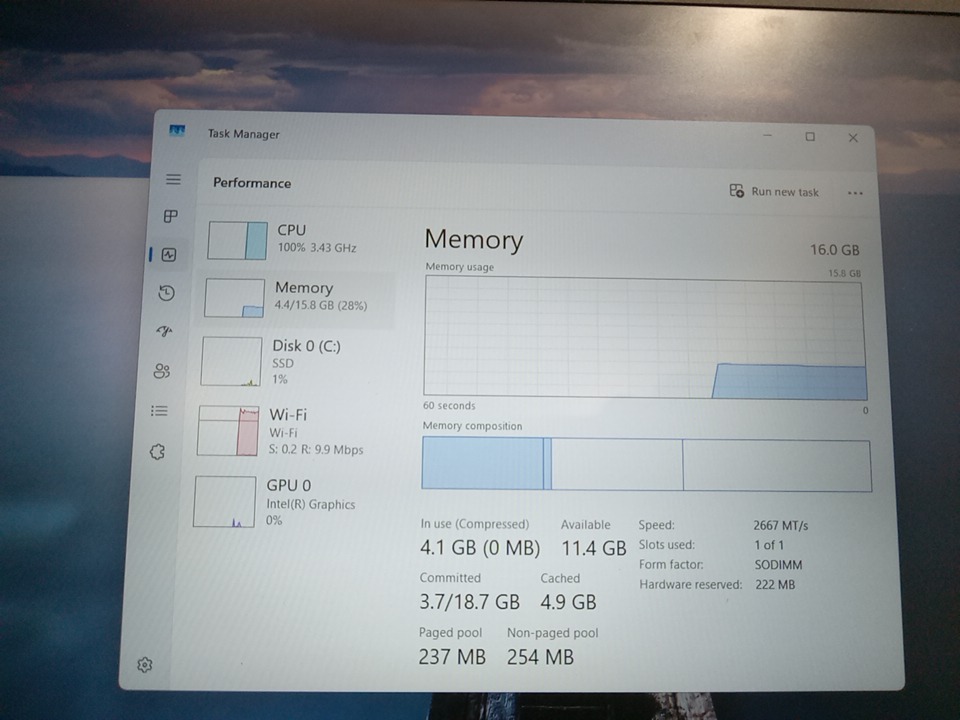Open the three-dot more options menu
This screenshot has height=720, width=960.
click(x=855, y=193)
